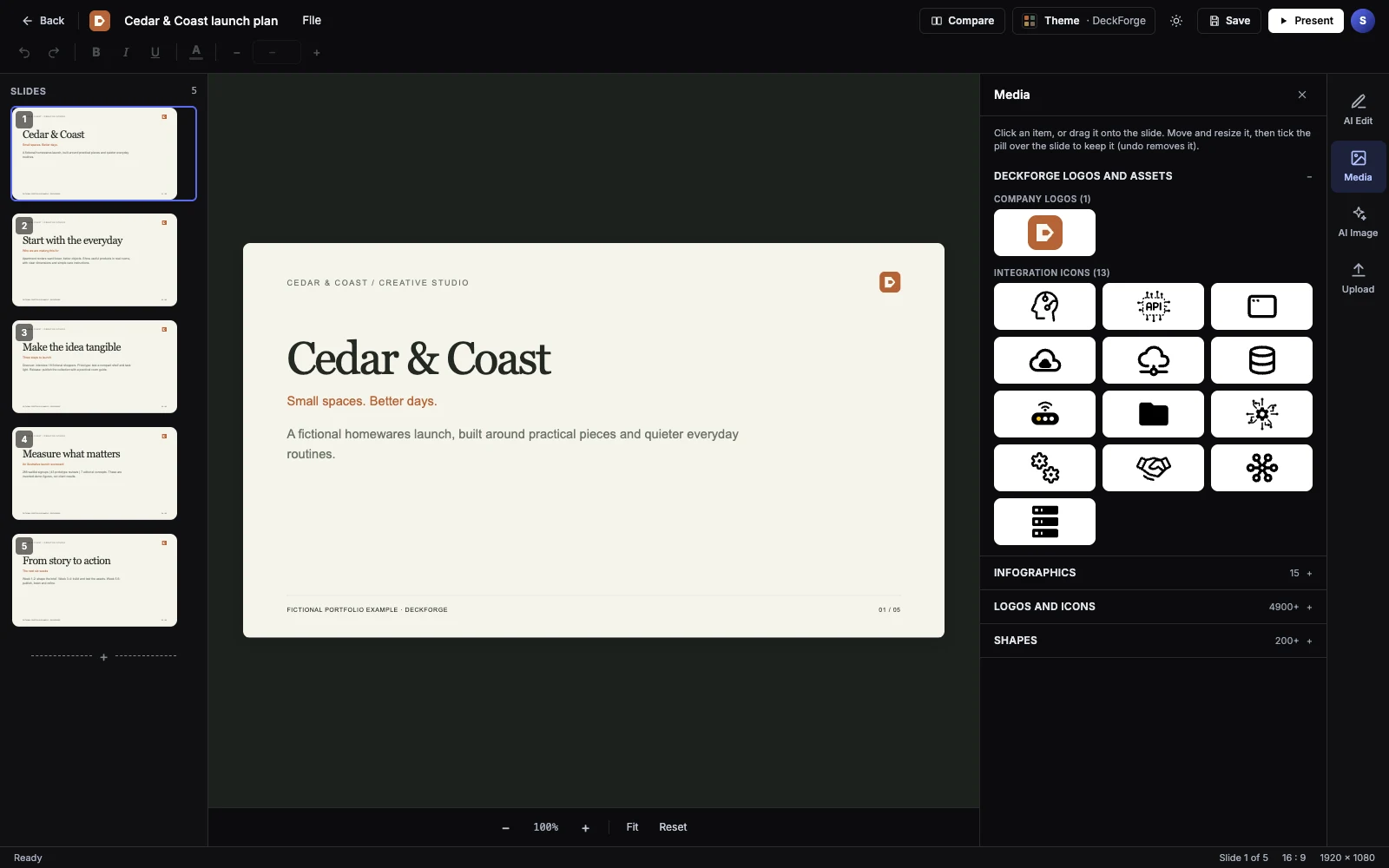Viewport: 1389px width, 868px height.
Task: Add the cloud network integration icon
Action: click(1153, 360)
